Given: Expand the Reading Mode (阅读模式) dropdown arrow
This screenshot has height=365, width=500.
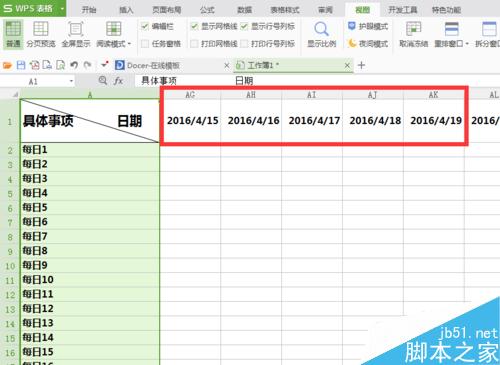Looking at the screenshot, I should pyautogui.click(x=129, y=43).
